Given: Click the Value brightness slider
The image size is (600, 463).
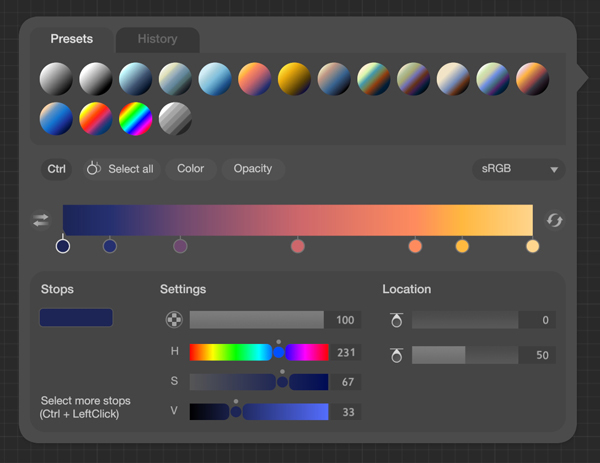Looking at the screenshot, I should pyautogui.click(x=259, y=412).
